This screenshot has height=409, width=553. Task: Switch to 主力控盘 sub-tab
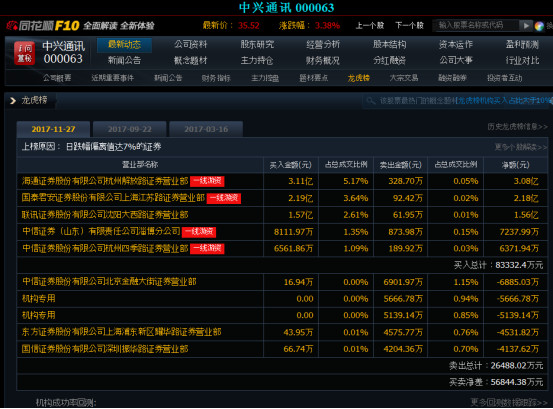(x=265, y=78)
